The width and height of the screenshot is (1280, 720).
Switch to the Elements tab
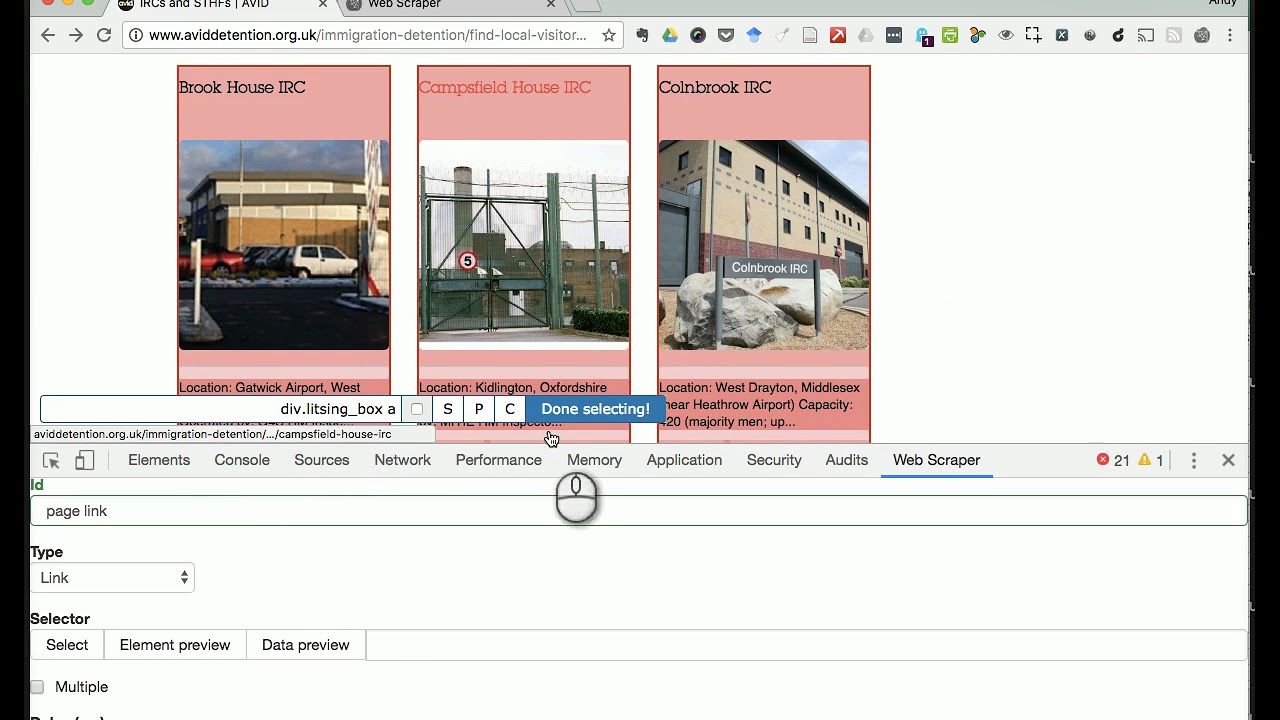click(159, 460)
